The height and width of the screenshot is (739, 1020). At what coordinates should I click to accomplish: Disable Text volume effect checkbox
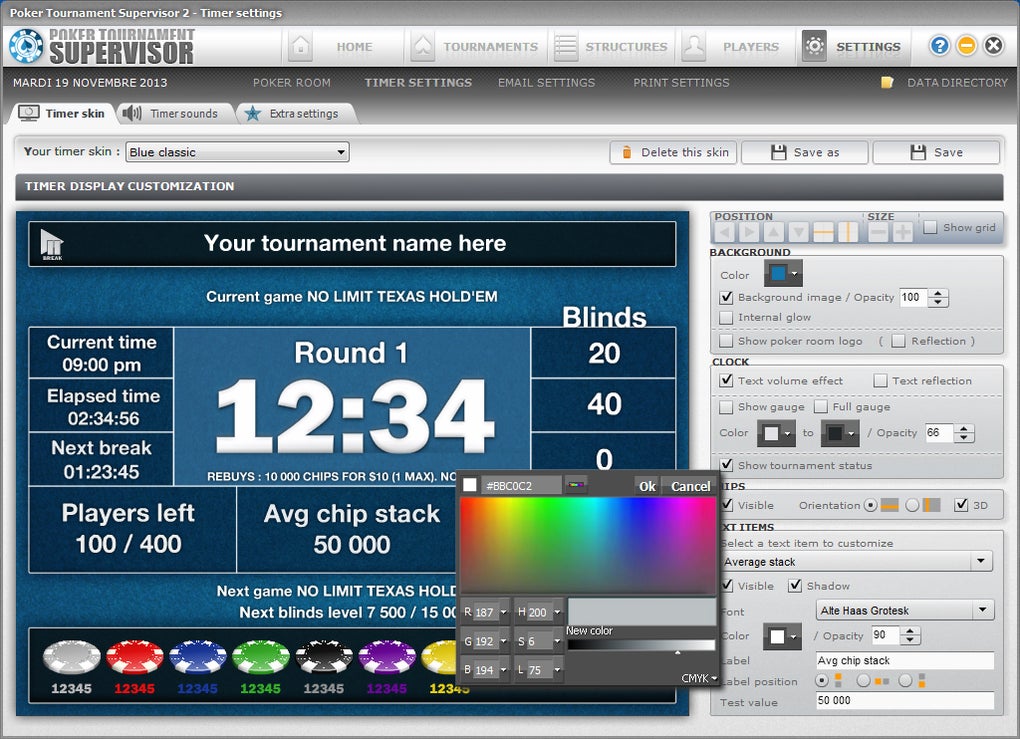pyautogui.click(x=727, y=381)
